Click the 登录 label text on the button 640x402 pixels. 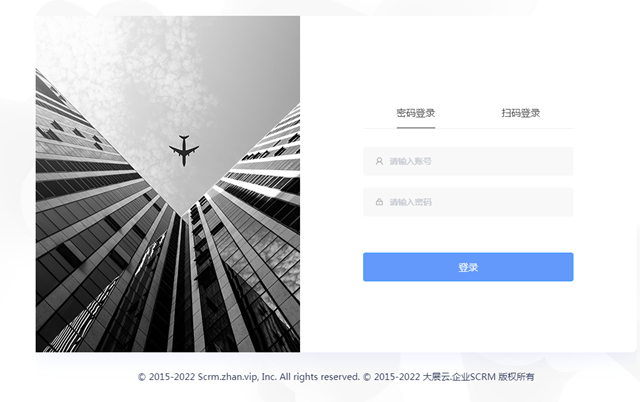[x=468, y=267]
